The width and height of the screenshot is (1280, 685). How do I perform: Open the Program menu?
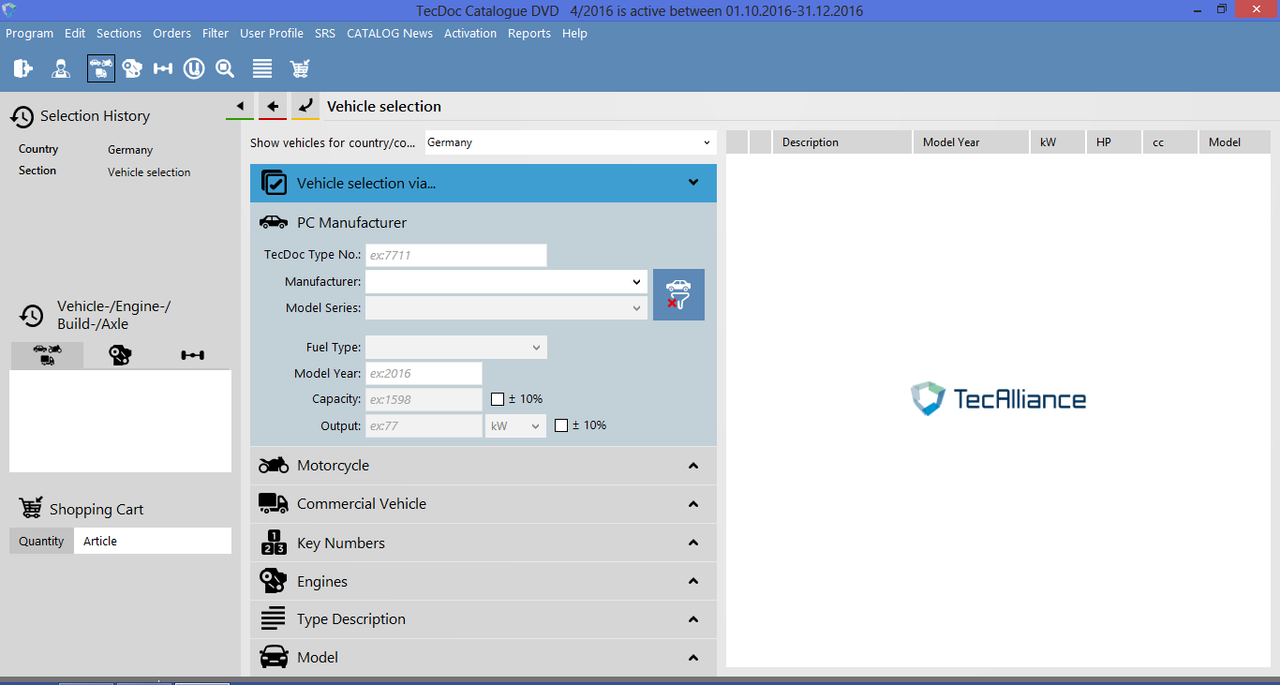30,33
